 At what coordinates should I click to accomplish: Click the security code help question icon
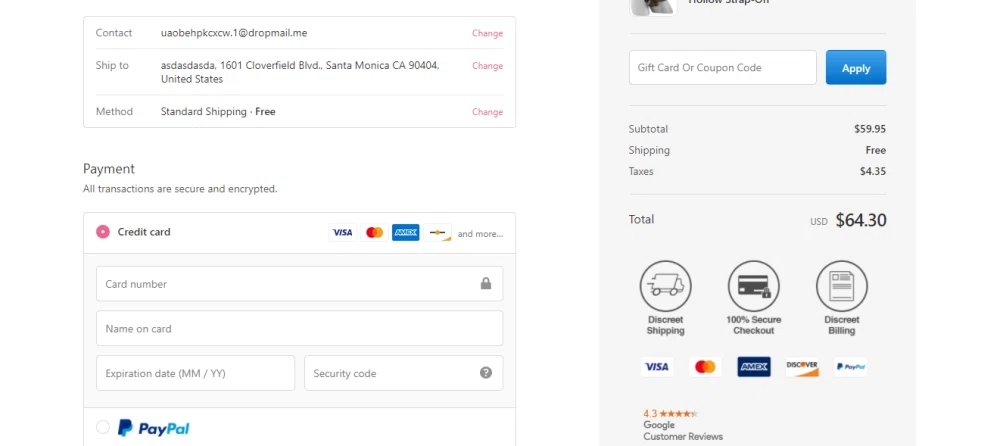pos(486,373)
